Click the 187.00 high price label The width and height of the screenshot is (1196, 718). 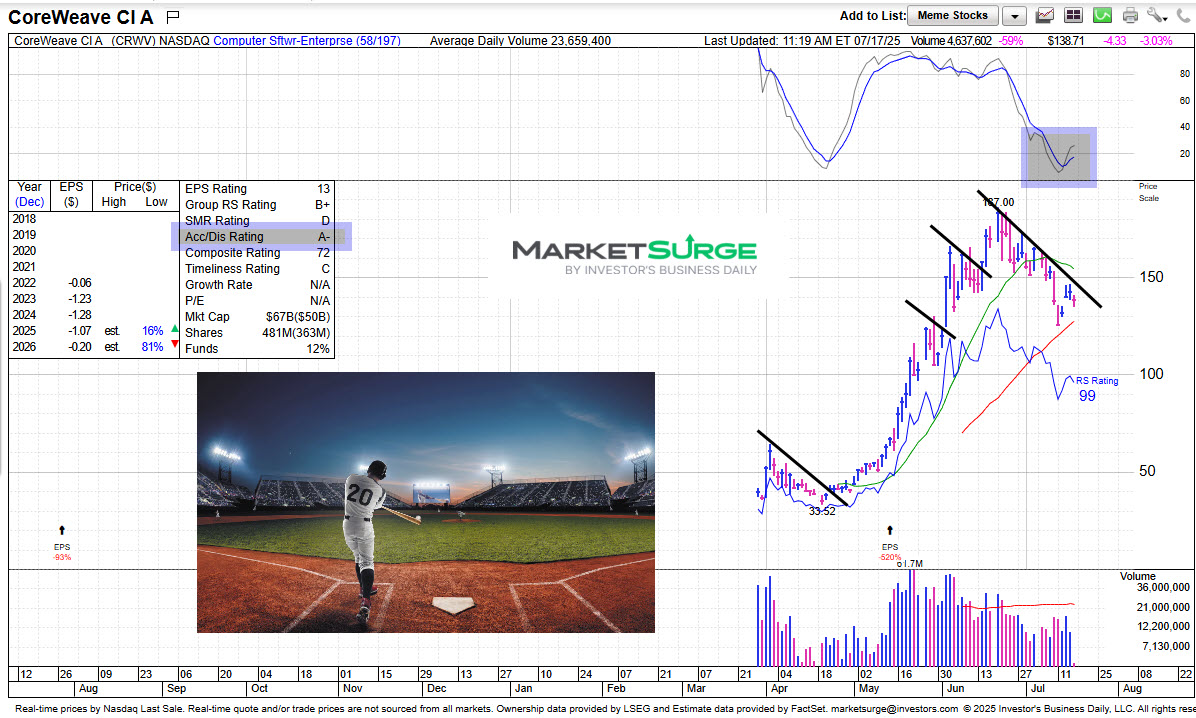pos(998,202)
